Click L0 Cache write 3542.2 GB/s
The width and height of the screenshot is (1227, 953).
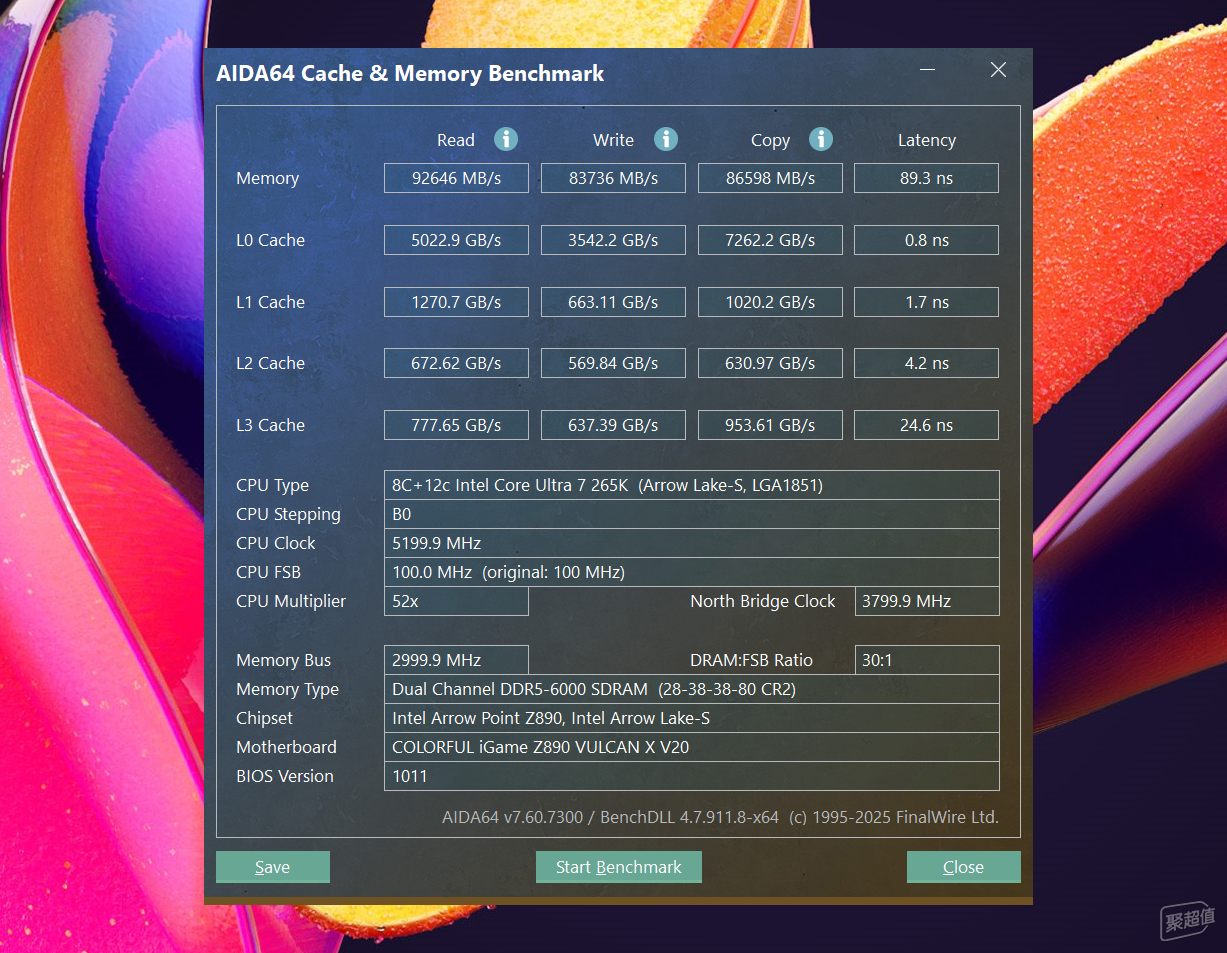pyautogui.click(x=613, y=240)
